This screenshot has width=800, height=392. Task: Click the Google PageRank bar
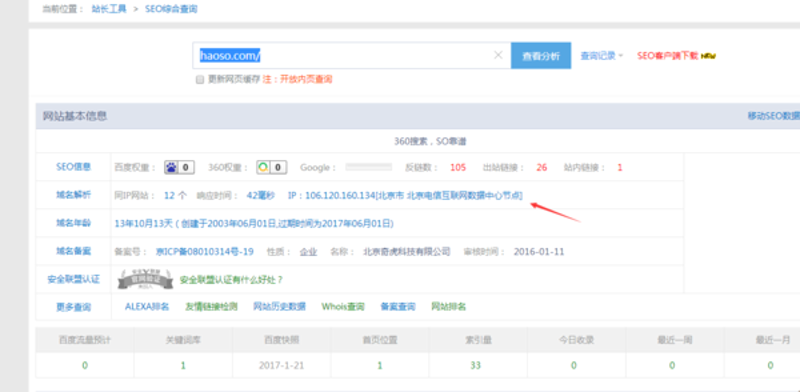pyautogui.click(x=369, y=167)
